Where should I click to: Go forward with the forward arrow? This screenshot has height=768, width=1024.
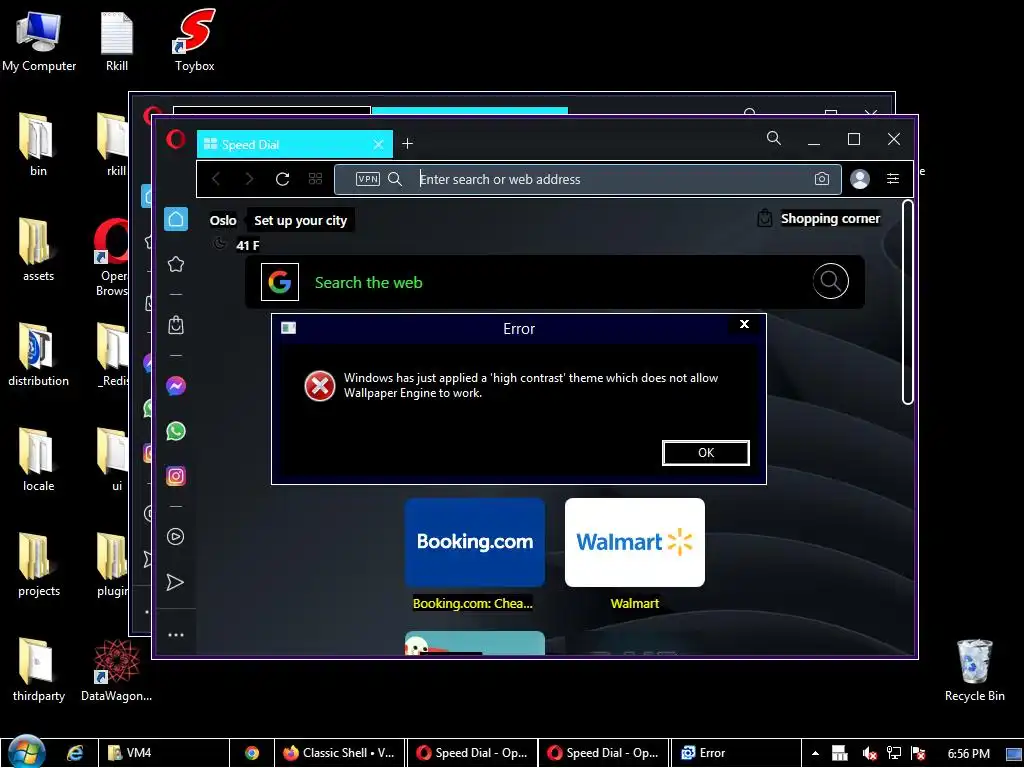249,179
